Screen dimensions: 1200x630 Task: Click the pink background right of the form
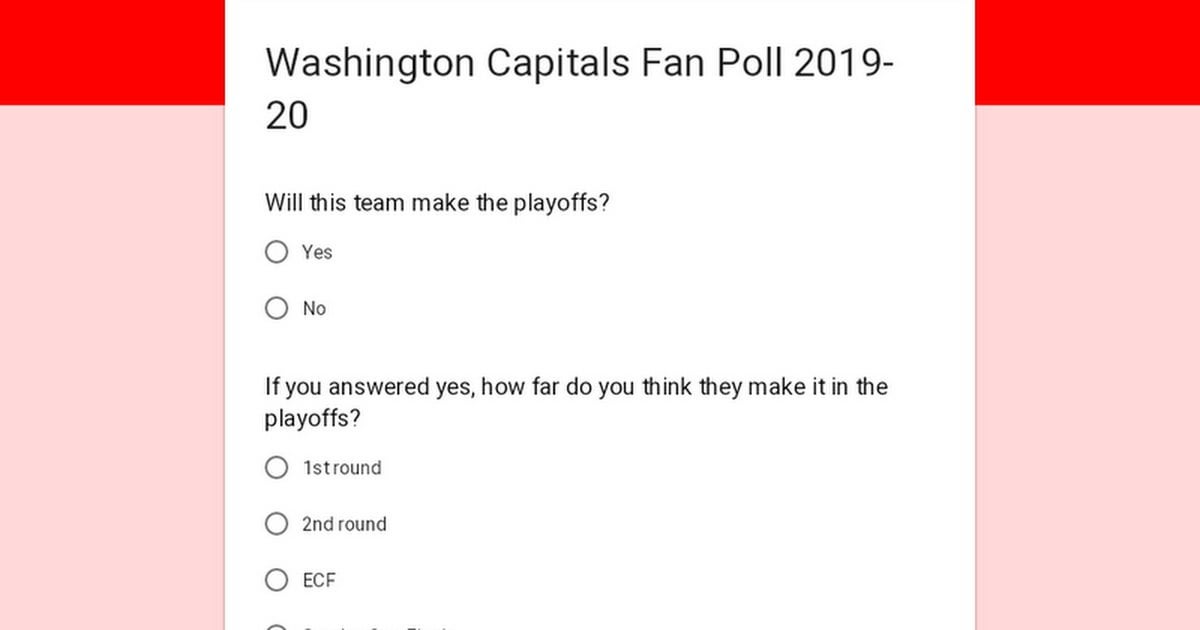(1087, 367)
